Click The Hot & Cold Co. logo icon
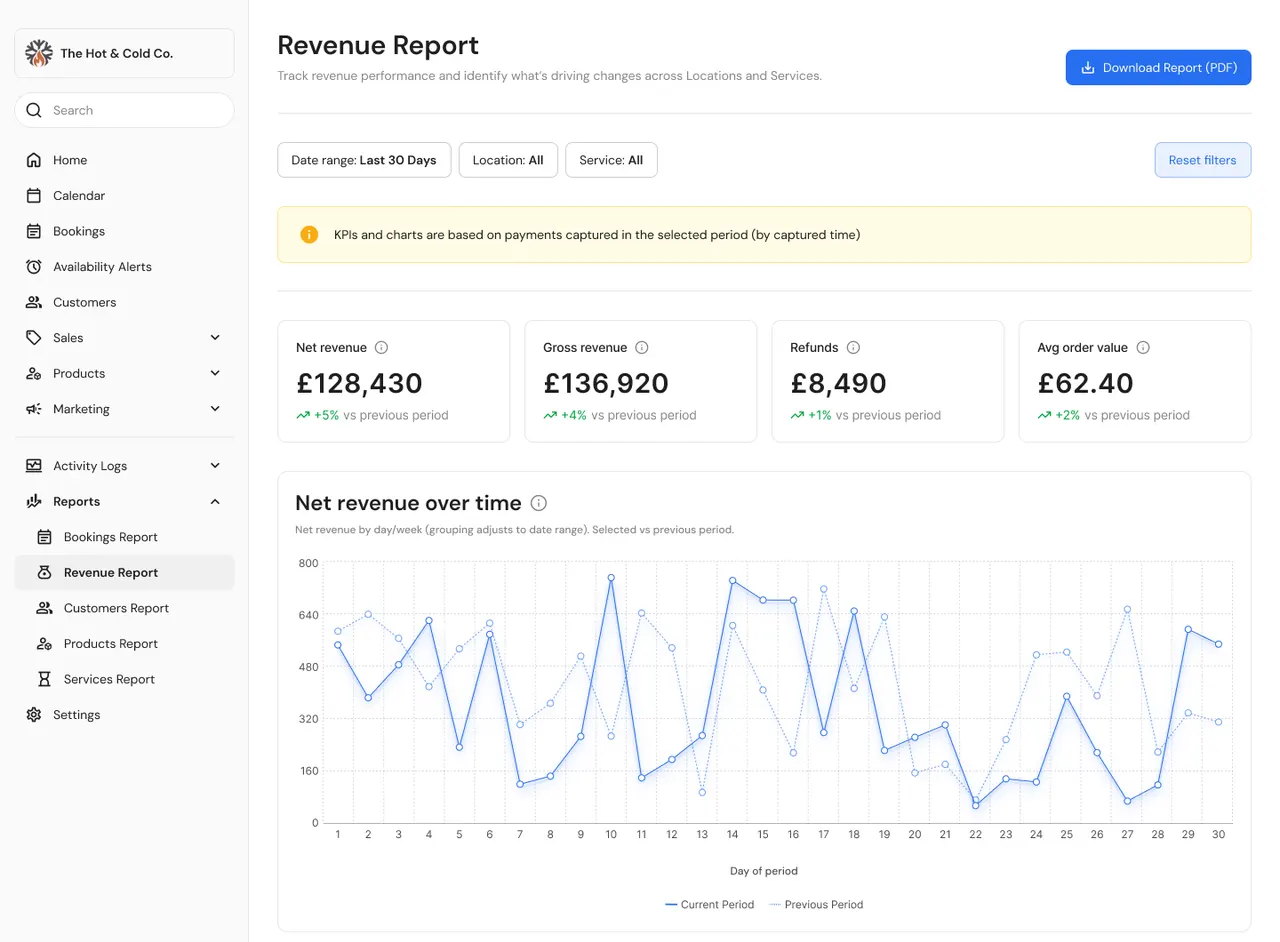 [38, 53]
